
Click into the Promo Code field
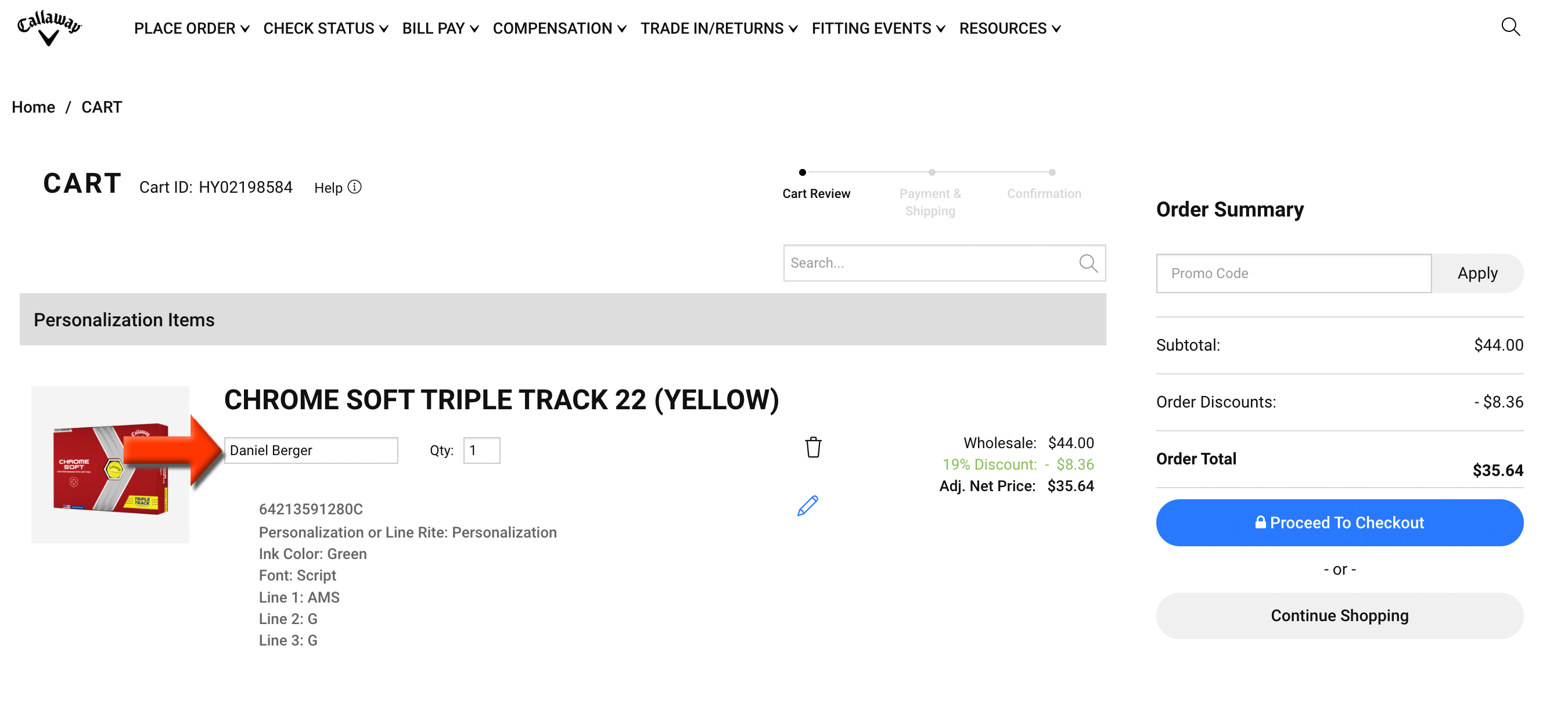(1293, 273)
